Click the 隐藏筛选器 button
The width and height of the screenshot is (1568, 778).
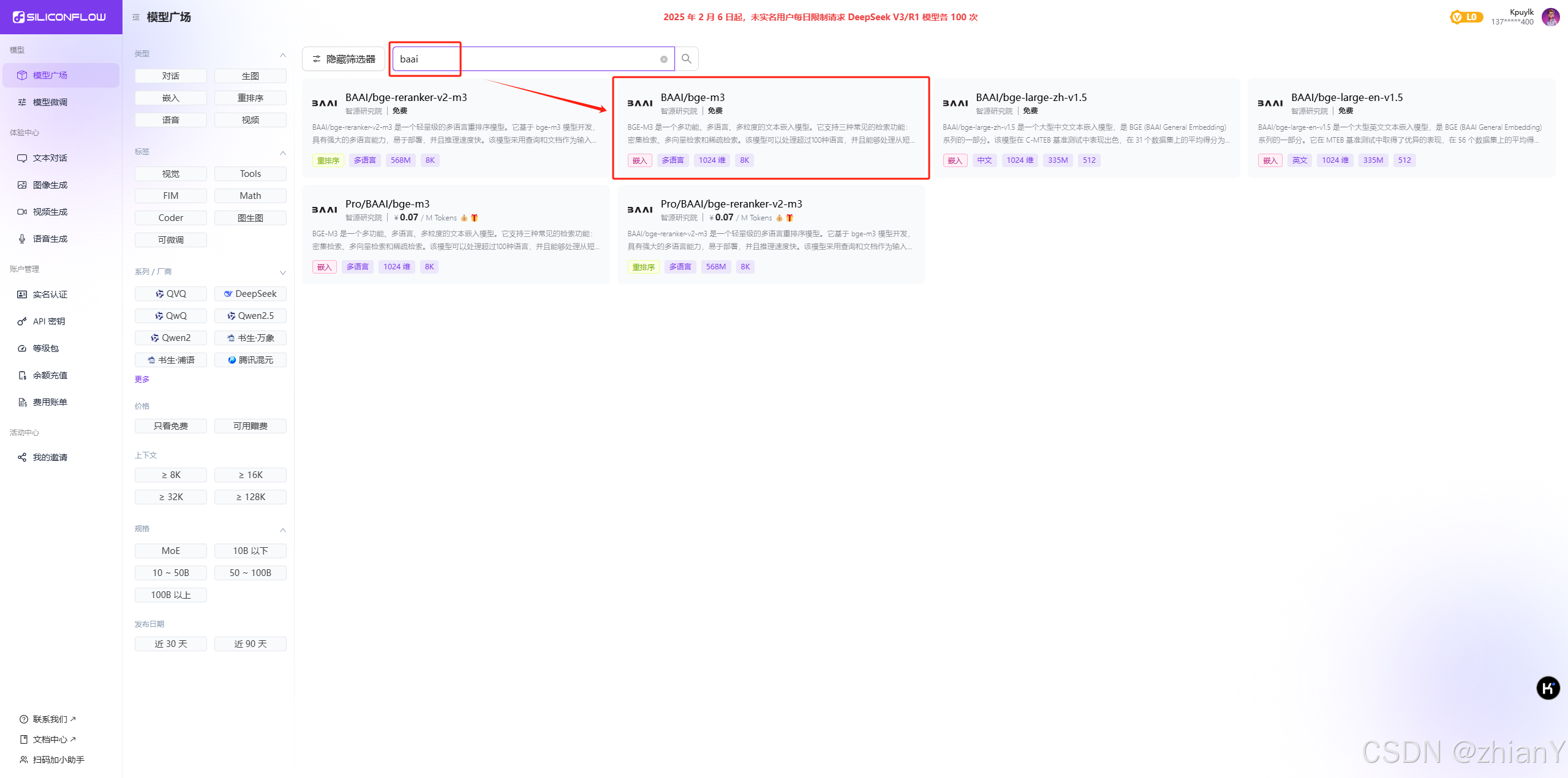[344, 59]
